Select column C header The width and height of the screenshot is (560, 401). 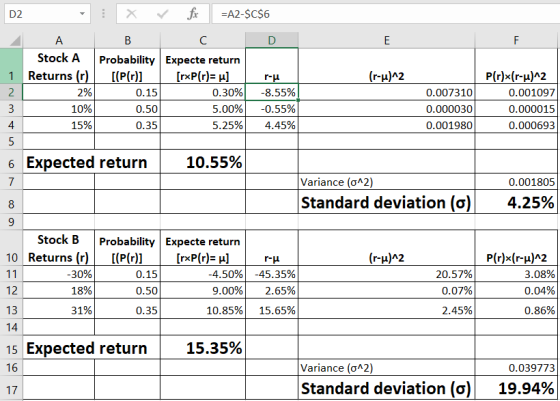click(x=203, y=40)
